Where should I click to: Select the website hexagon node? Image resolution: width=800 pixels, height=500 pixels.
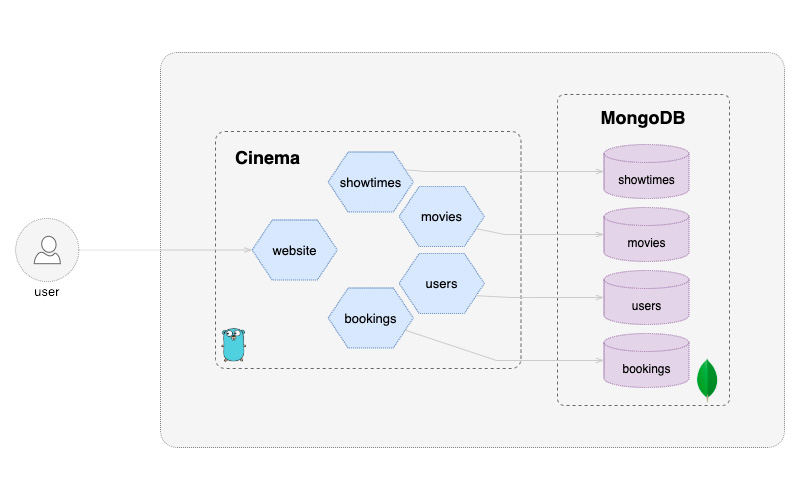[x=294, y=250]
